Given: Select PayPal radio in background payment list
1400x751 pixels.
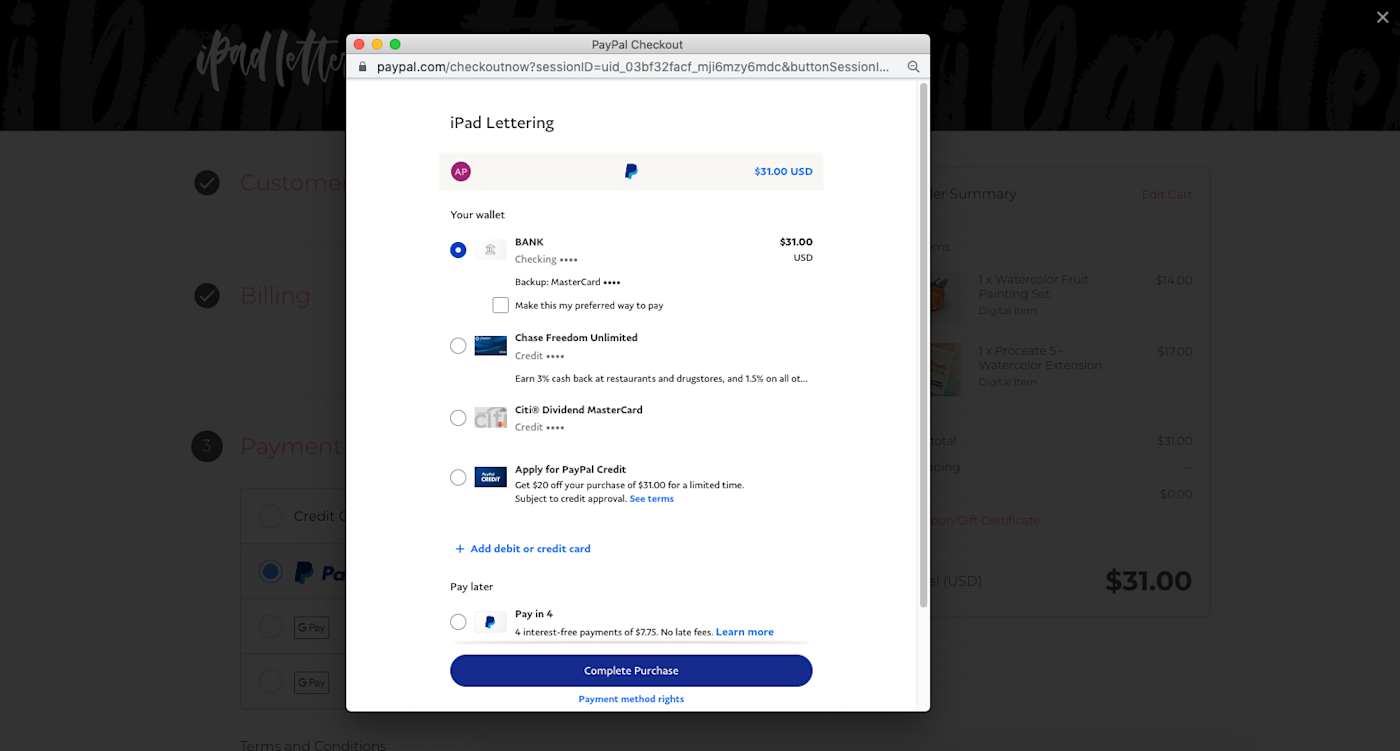Looking at the screenshot, I should (270, 572).
